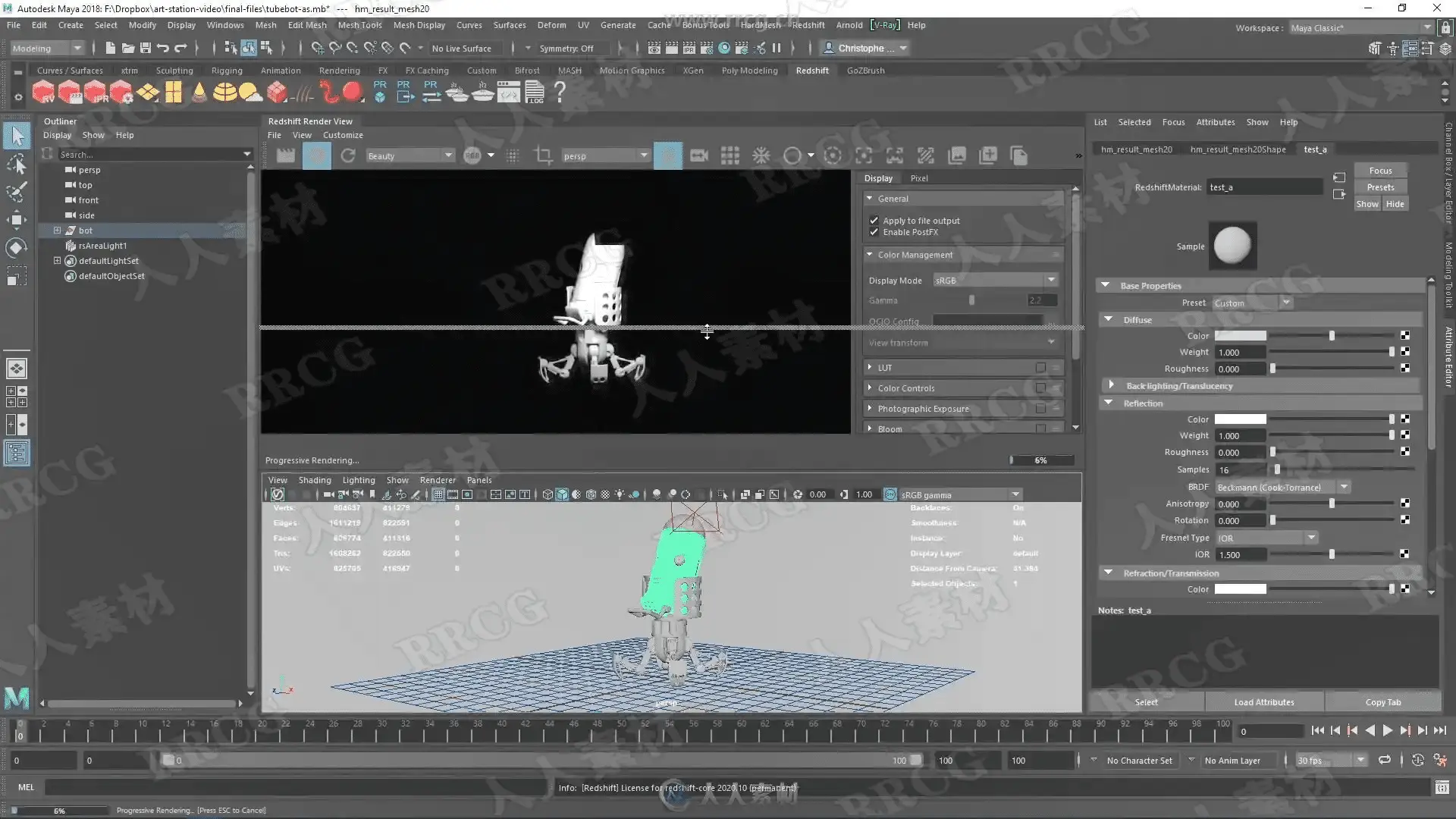1456x819 pixels.
Task: Click the Redshift render clapperboard icon
Action: 285,155
